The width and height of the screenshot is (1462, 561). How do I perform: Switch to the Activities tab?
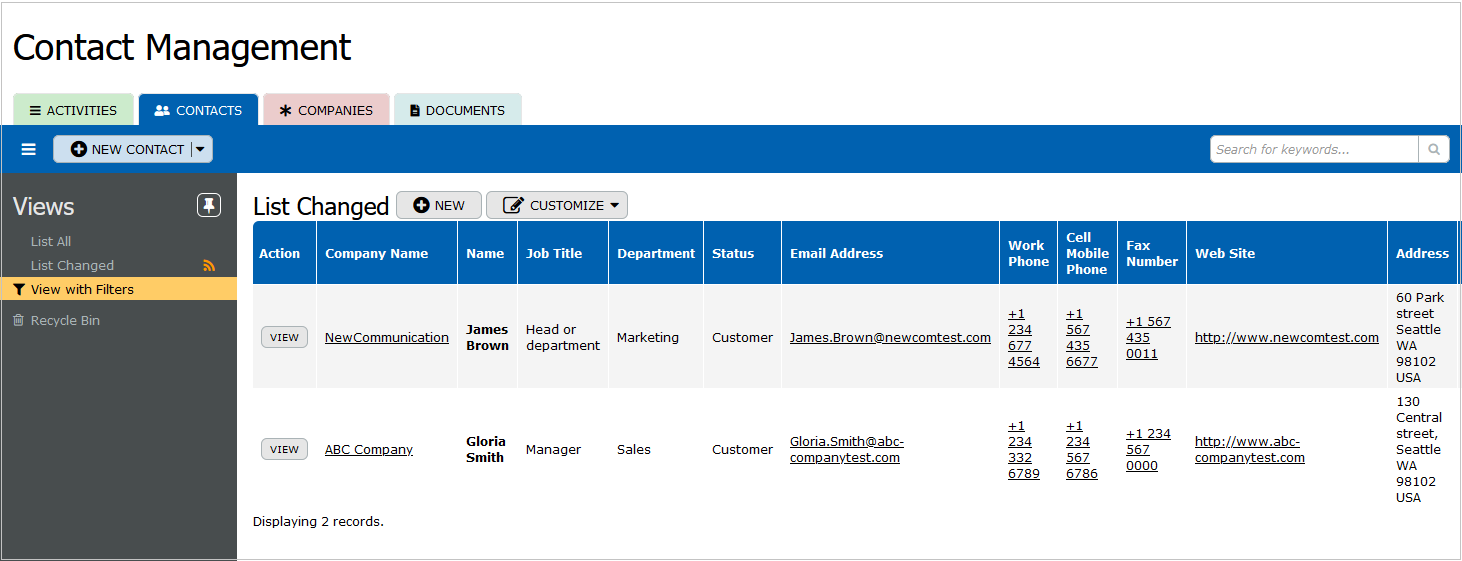73,110
